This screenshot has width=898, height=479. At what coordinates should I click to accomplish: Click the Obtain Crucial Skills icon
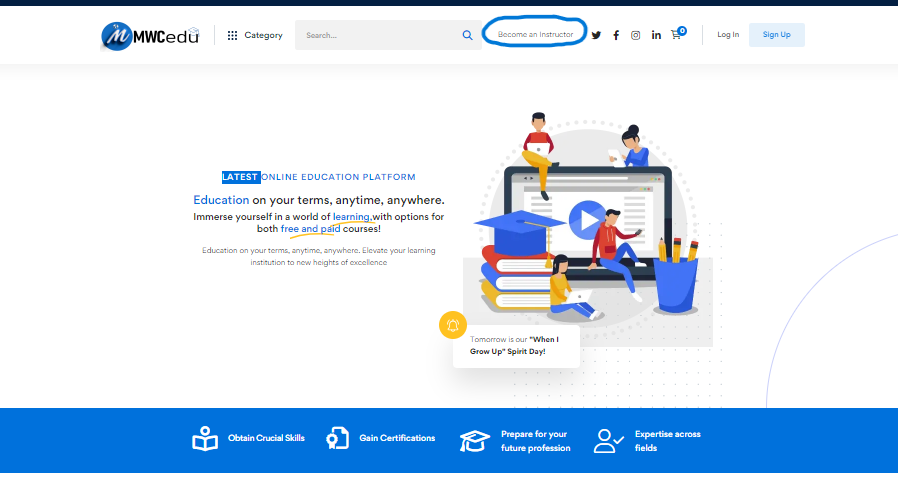pos(205,439)
